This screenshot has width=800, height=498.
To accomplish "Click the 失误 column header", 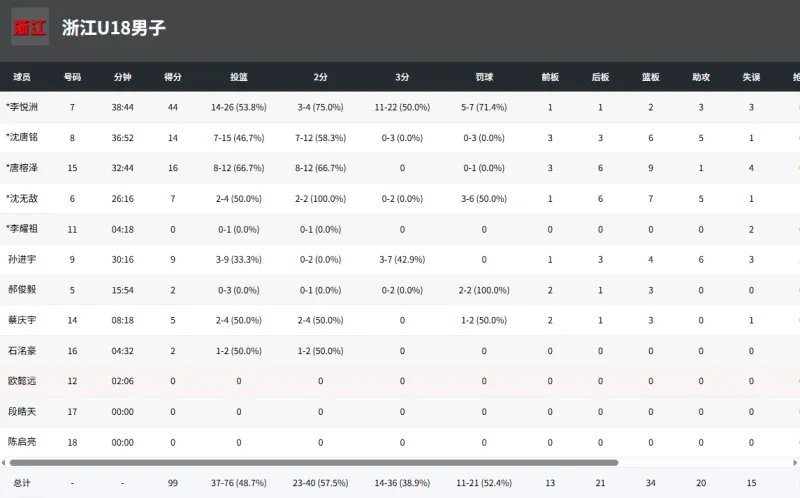I will (751, 77).
